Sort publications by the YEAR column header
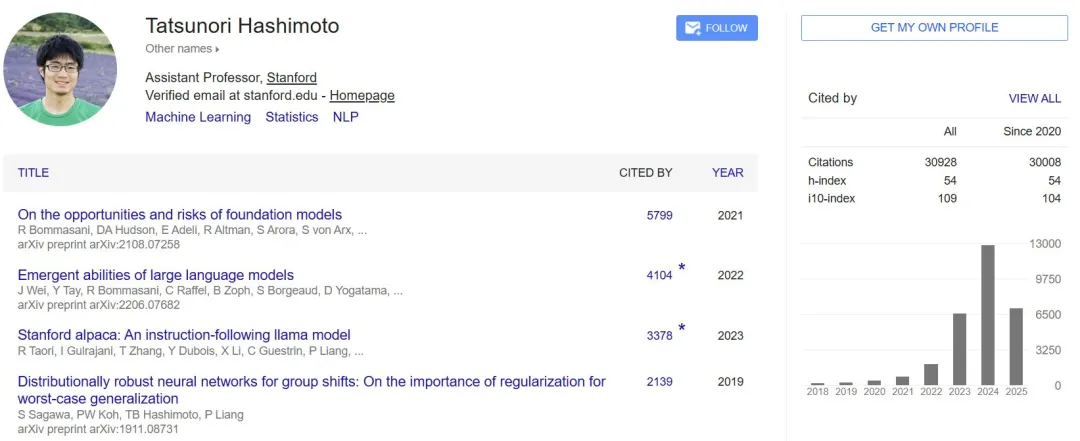Image resolution: width=1080 pixels, height=441 pixels. [727, 173]
